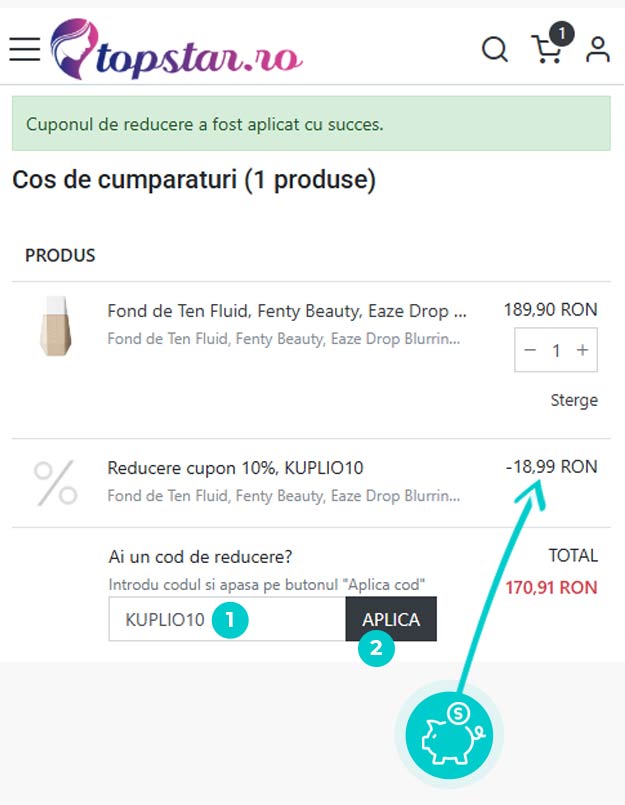Open the Fond de Ten Fluid product title
Viewport: 625px width, 805px height.
coord(286,311)
